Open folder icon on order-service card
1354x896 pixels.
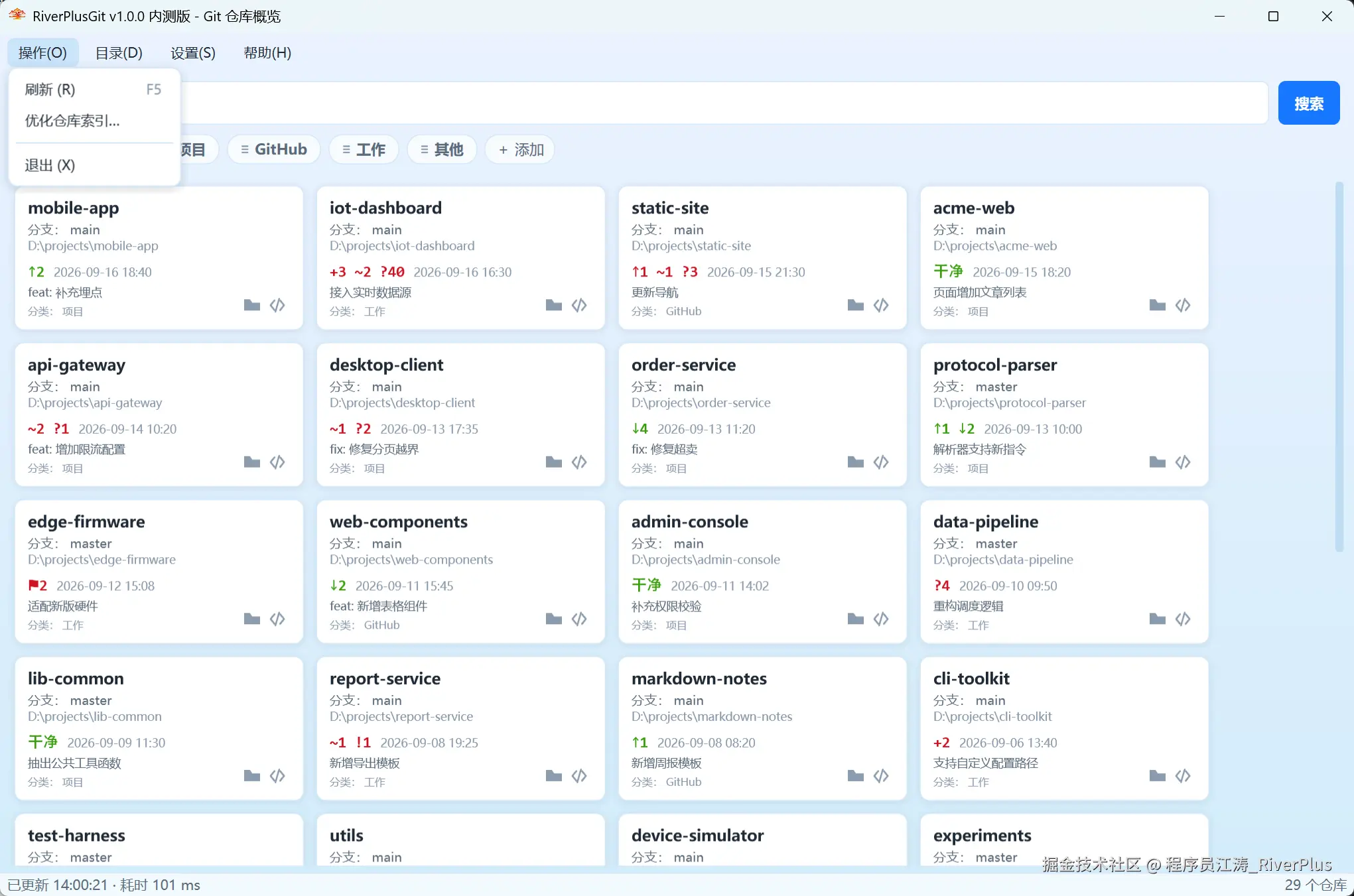click(856, 462)
